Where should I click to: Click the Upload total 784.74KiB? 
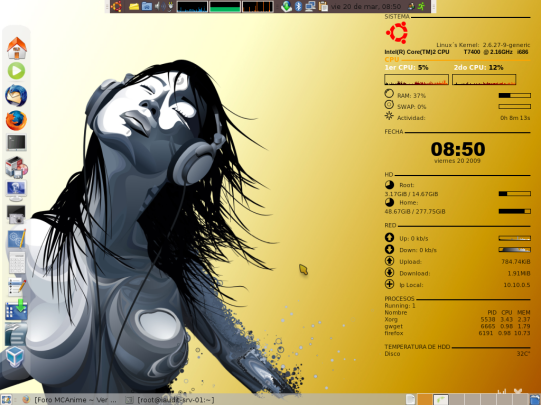pyautogui.click(x=516, y=262)
